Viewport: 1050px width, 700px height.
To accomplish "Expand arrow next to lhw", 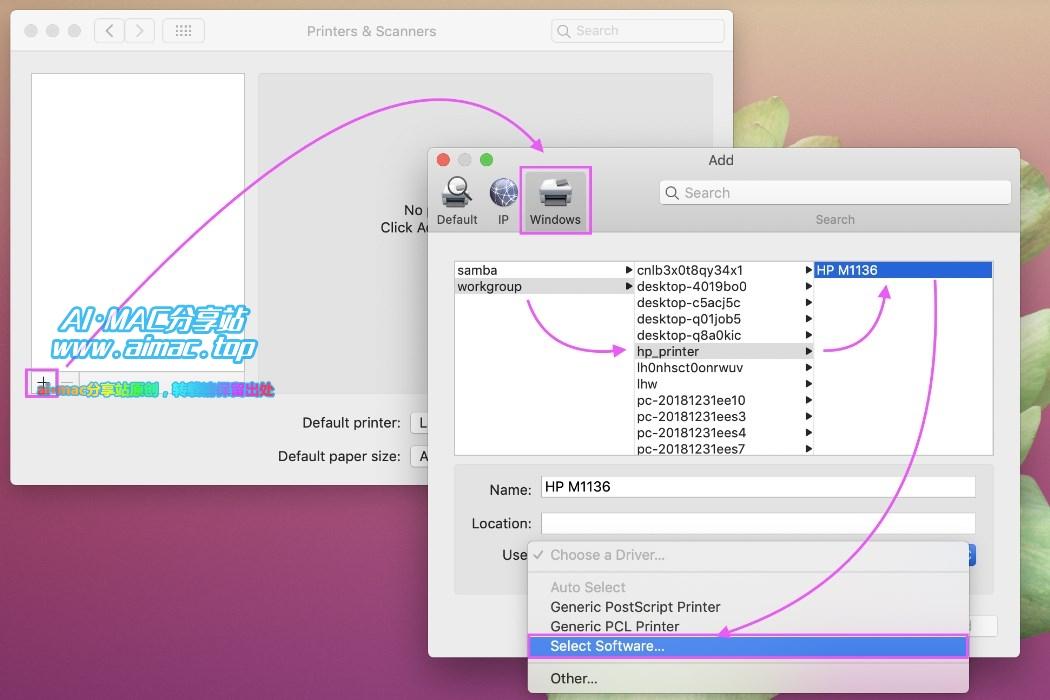I will (808, 384).
